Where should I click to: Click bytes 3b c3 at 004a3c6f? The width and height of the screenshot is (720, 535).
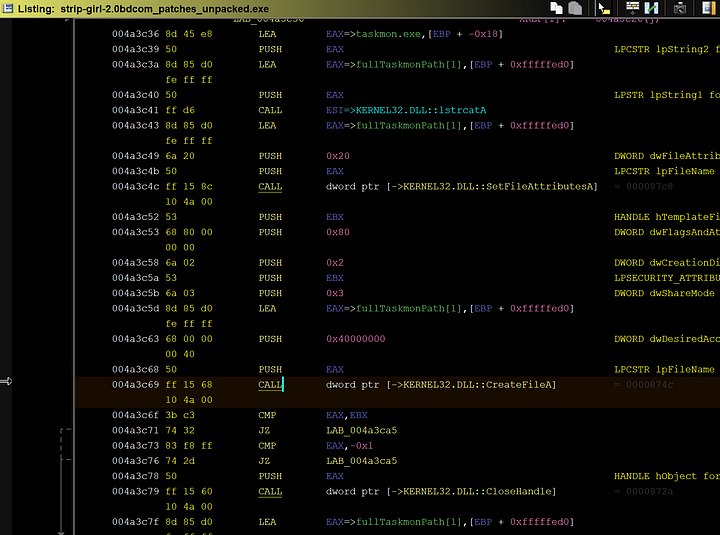[x=180, y=415]
